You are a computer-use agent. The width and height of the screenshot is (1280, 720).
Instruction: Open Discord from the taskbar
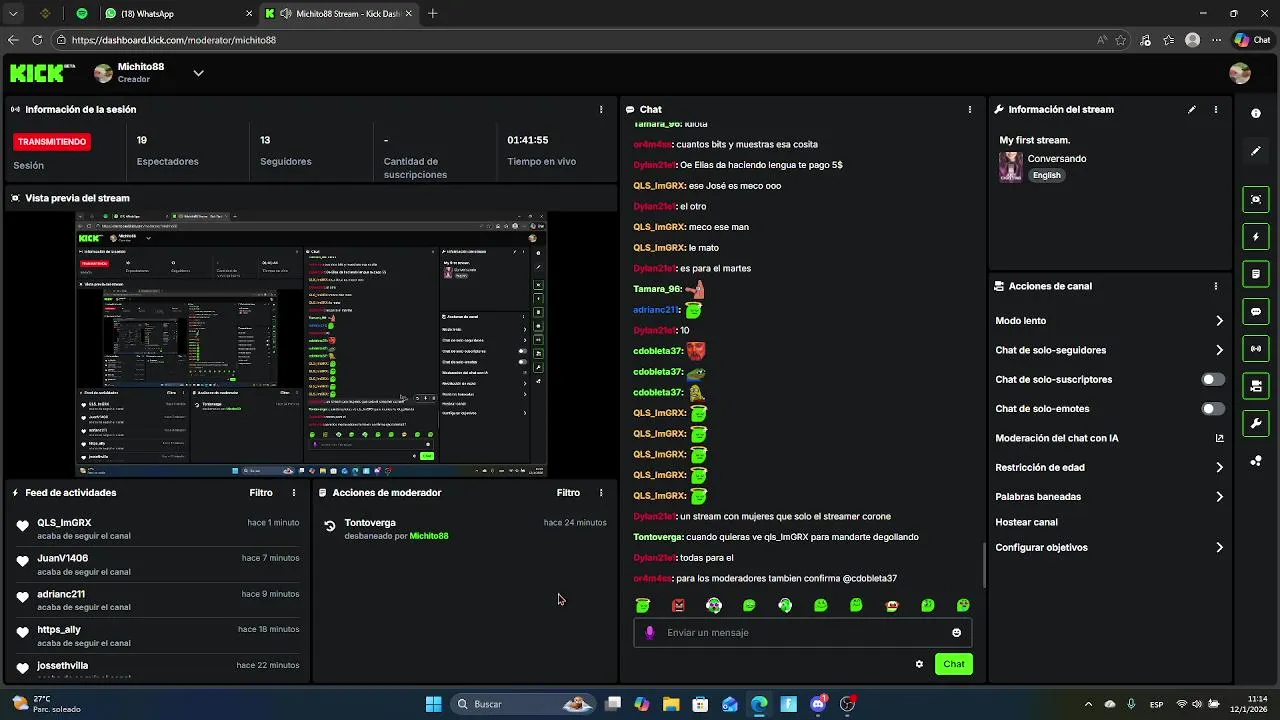pyautogui.click(x=819, y=704)
